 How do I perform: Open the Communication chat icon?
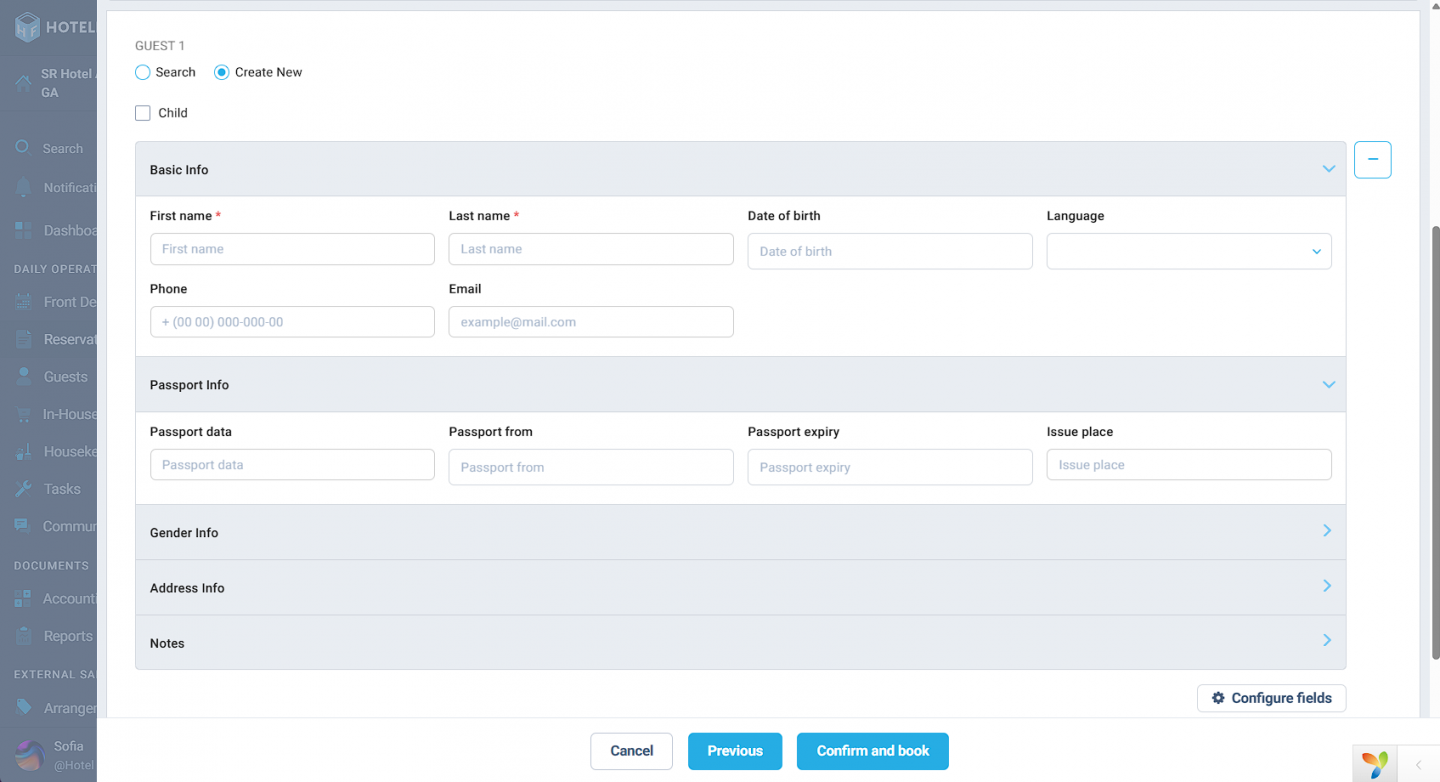tap(22, 526)
